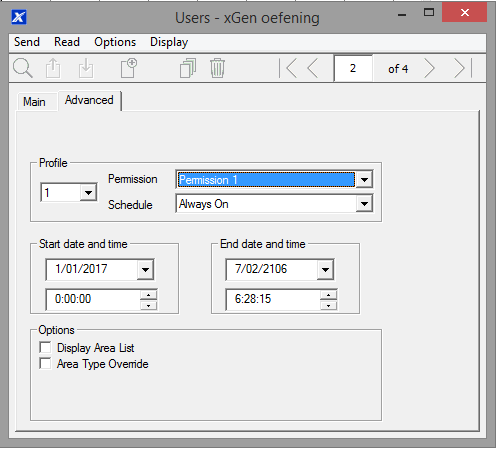Click the read download arrow icon
The image size is (497, 450).
(86, 68)
